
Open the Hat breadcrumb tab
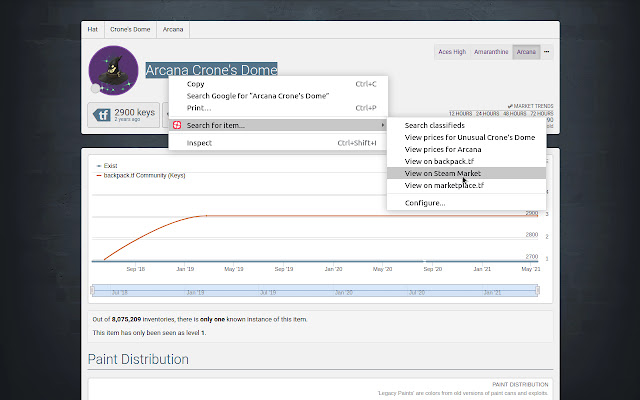[93, 29]
